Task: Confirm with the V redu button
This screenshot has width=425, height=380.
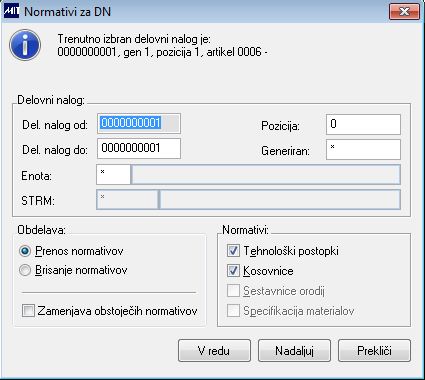Action: pyautogui.click(x=214, y=351)
